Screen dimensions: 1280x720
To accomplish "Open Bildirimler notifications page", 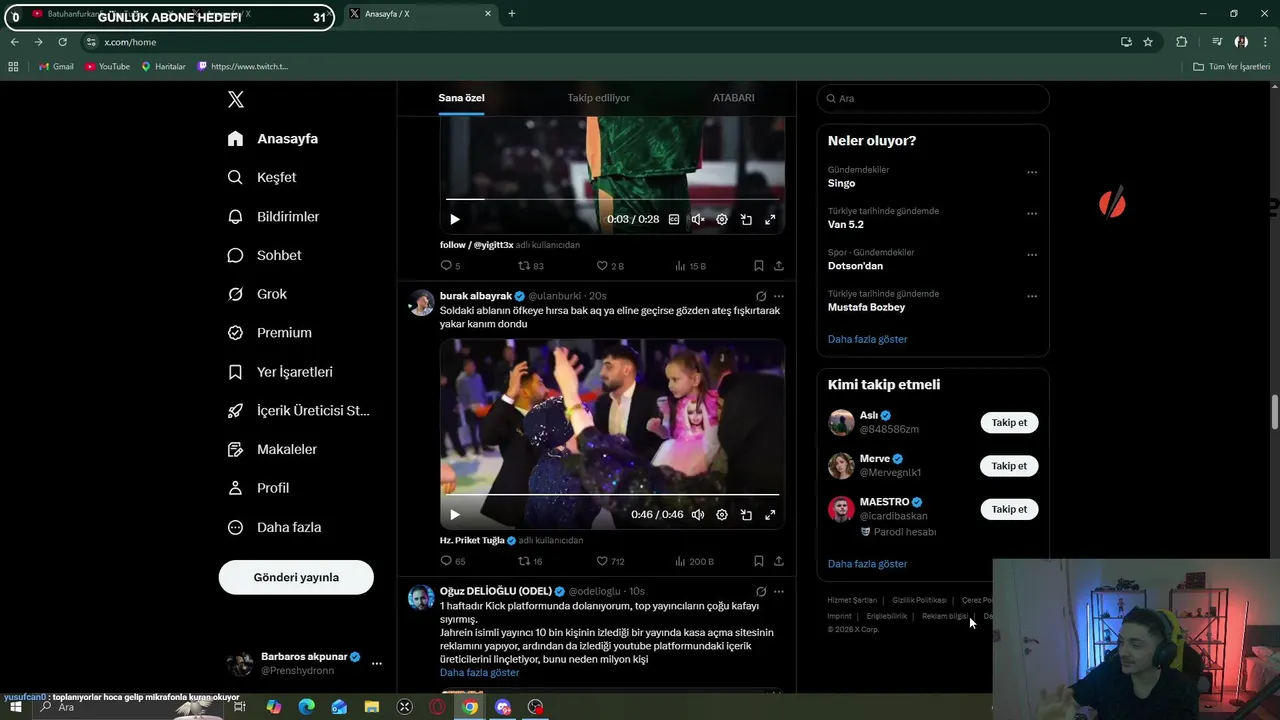I will pos(273,216).
